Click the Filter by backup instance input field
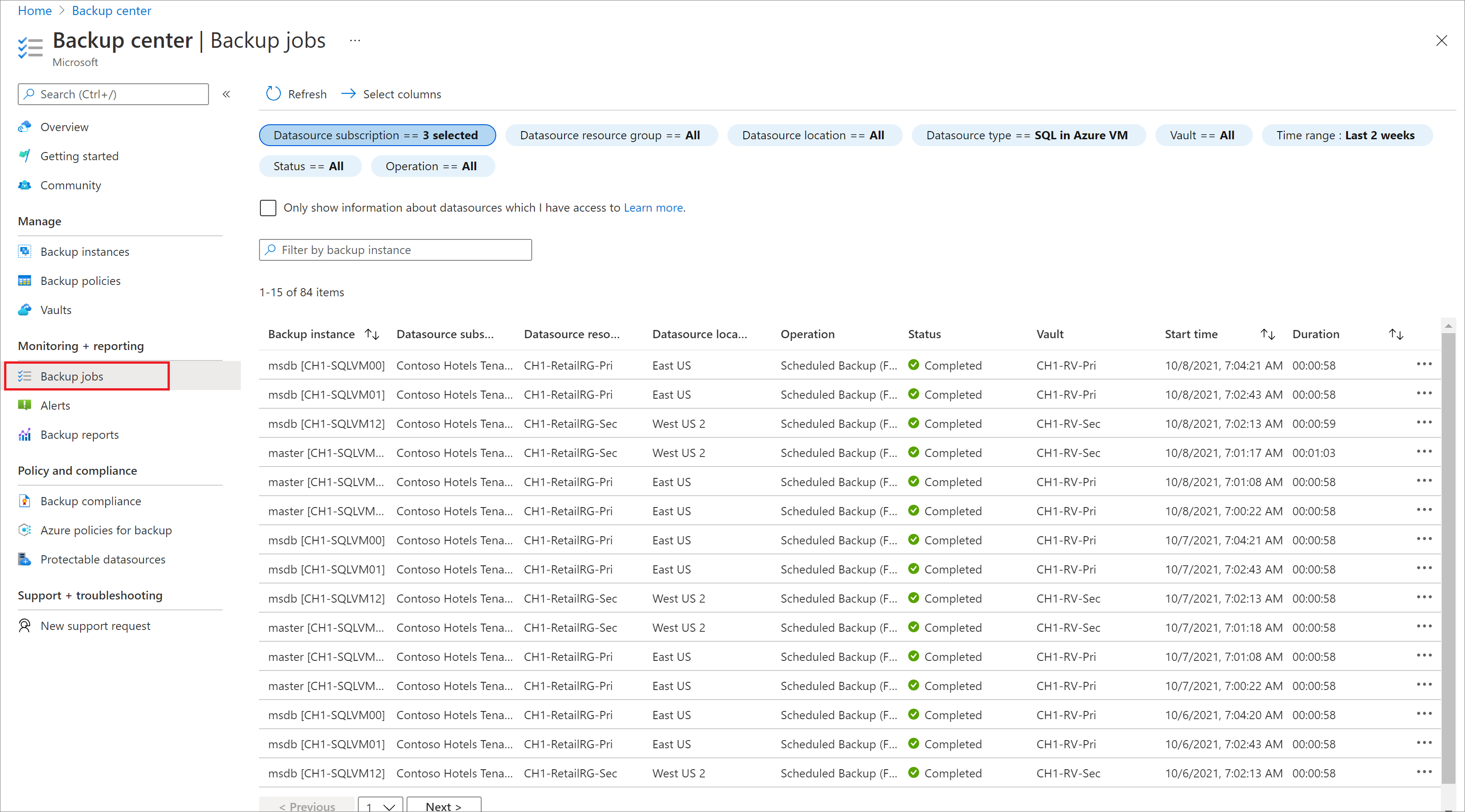This screenshot has height=812, width=1465. (395, 250)
